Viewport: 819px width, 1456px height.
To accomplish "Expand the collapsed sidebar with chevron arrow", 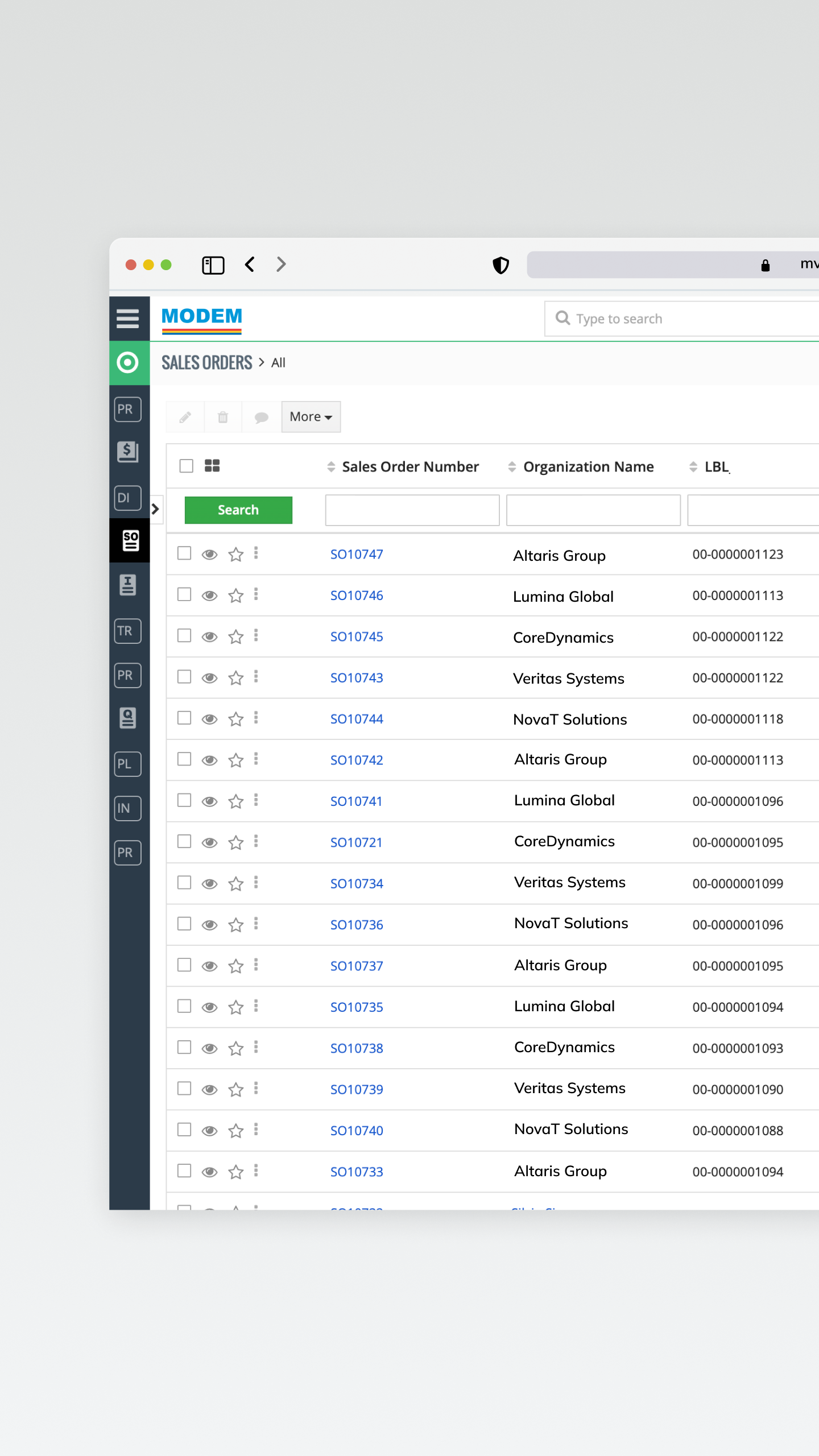I will pos(155,509).
